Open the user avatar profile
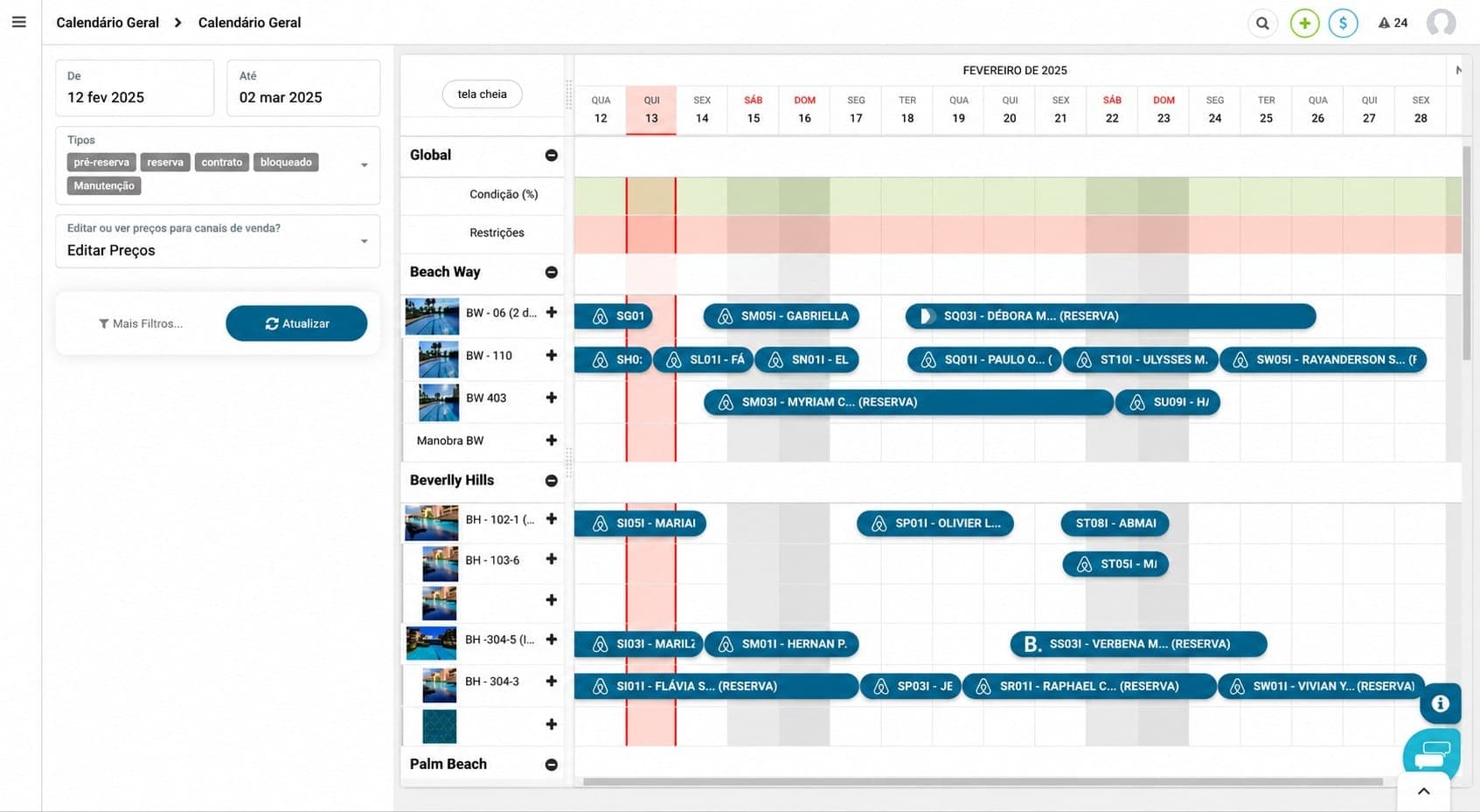 point(1441,23)
